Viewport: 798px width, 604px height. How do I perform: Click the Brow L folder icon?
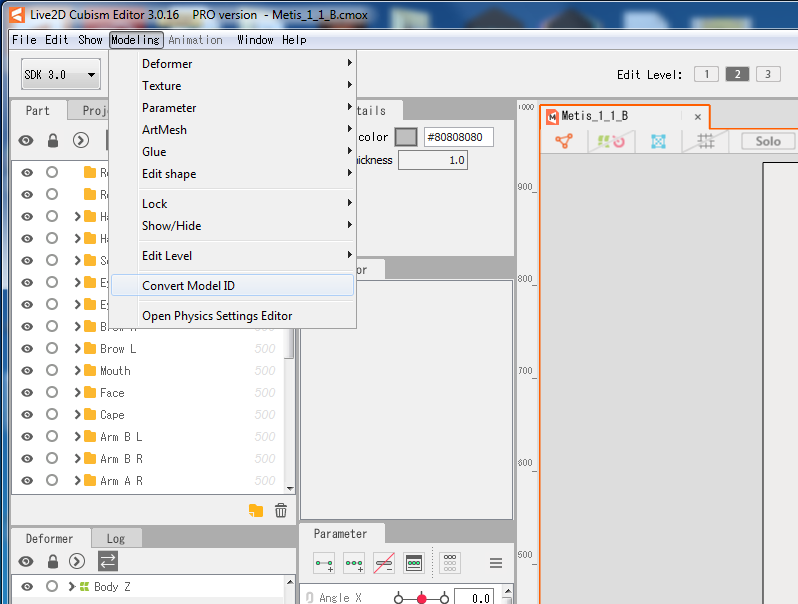pyautogui.click(x=90, y=349)
